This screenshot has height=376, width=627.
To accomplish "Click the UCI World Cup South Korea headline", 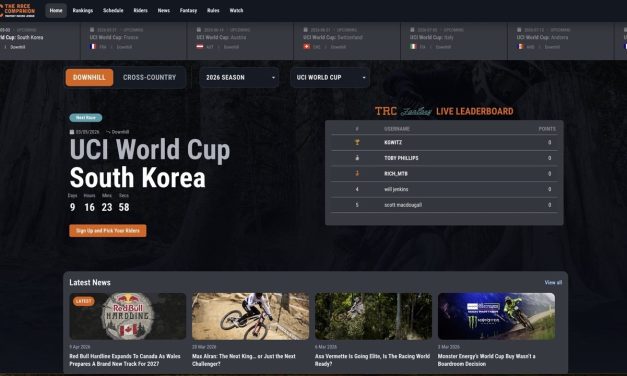I will coord(150,163).
